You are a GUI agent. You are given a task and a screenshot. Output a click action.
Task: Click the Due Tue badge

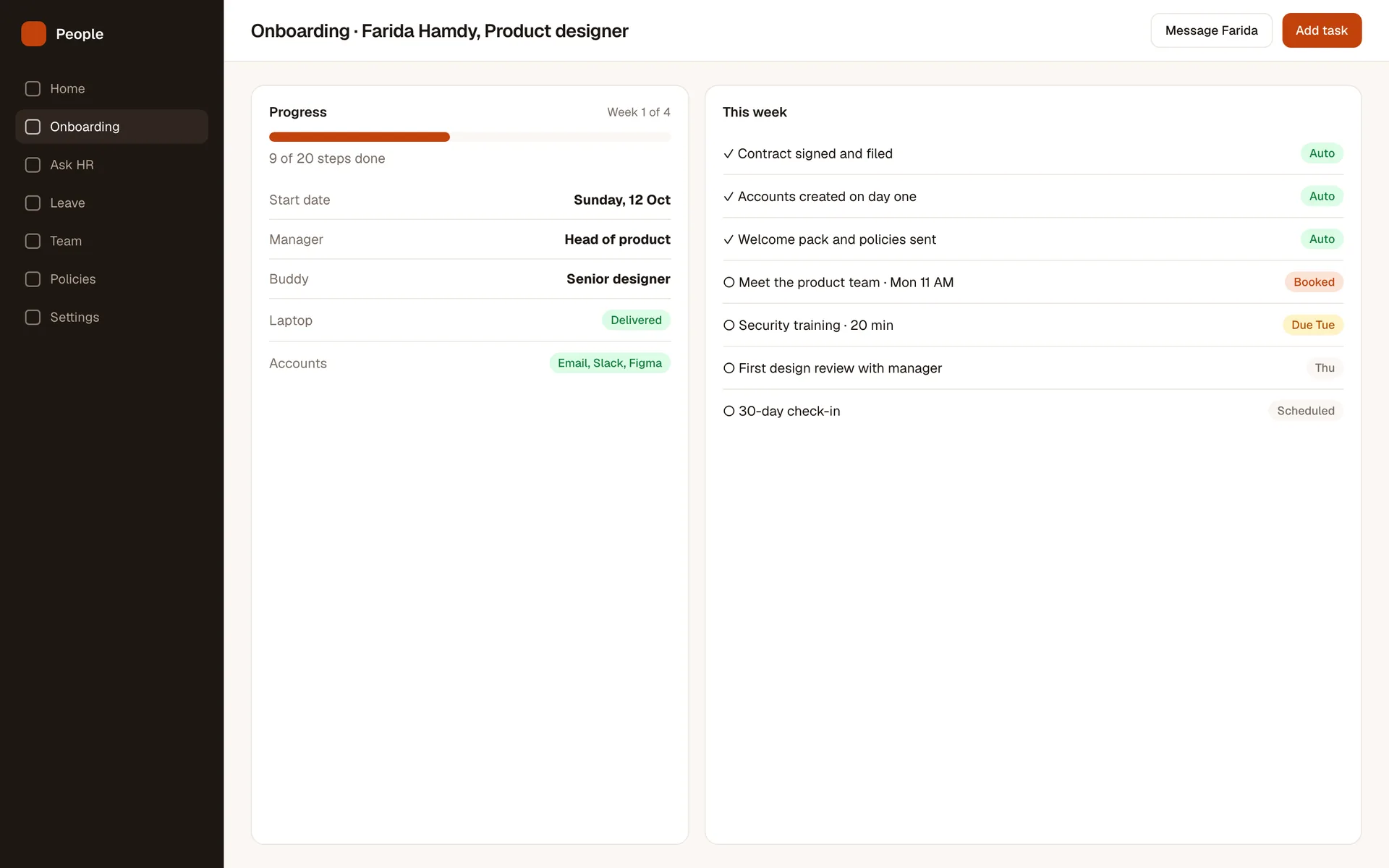[1313, 325]
